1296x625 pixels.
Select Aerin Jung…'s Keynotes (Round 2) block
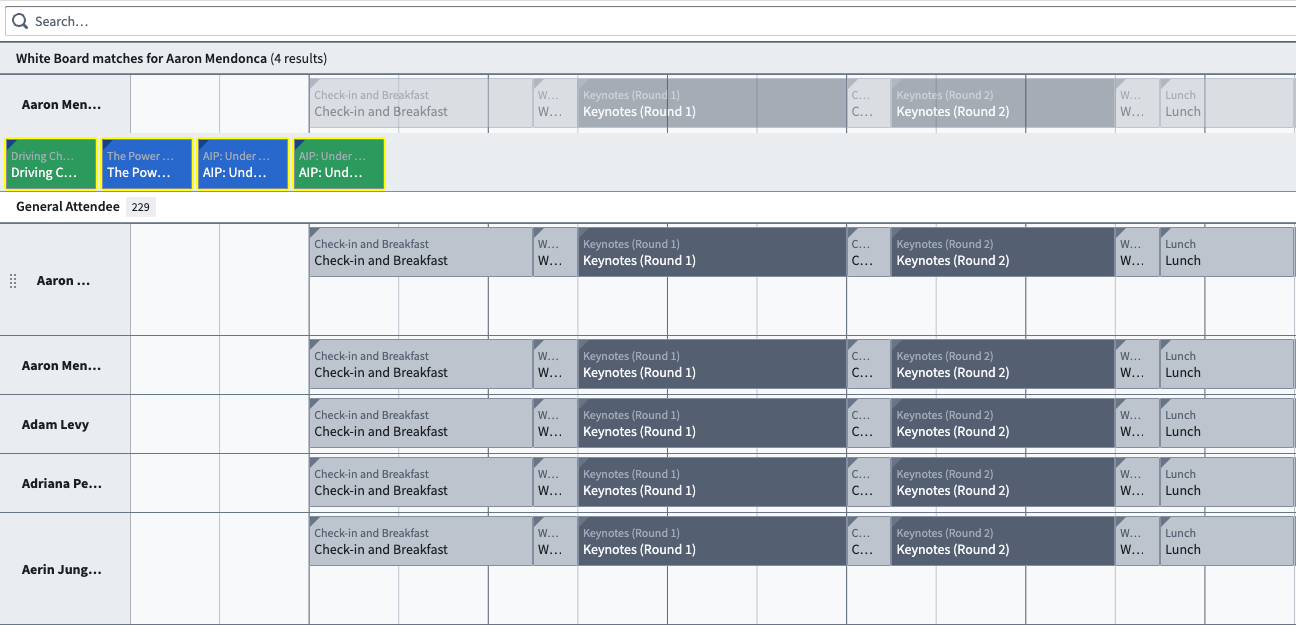click(x=1003, y=542)
